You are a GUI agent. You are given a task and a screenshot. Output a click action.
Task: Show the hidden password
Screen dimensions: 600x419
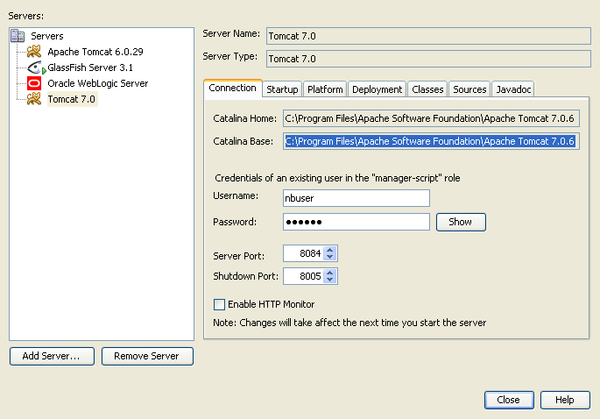point(460,222)
